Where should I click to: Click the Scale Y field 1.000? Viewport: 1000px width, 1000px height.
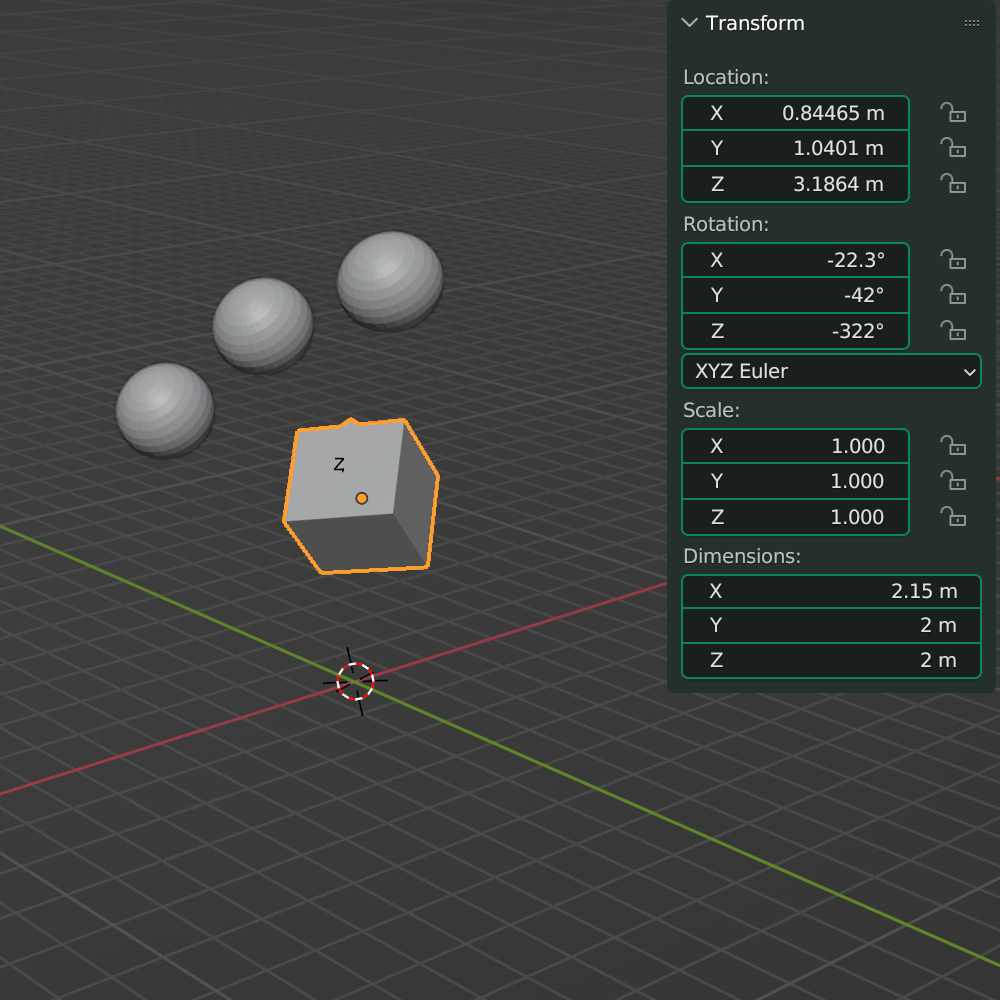click(795, 481)
